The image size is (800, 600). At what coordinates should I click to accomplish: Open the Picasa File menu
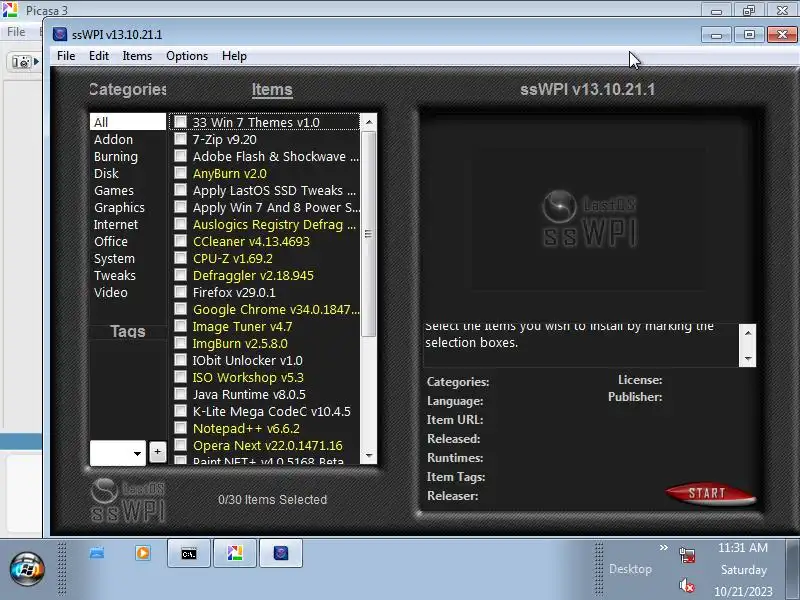[x=16, y=32]
